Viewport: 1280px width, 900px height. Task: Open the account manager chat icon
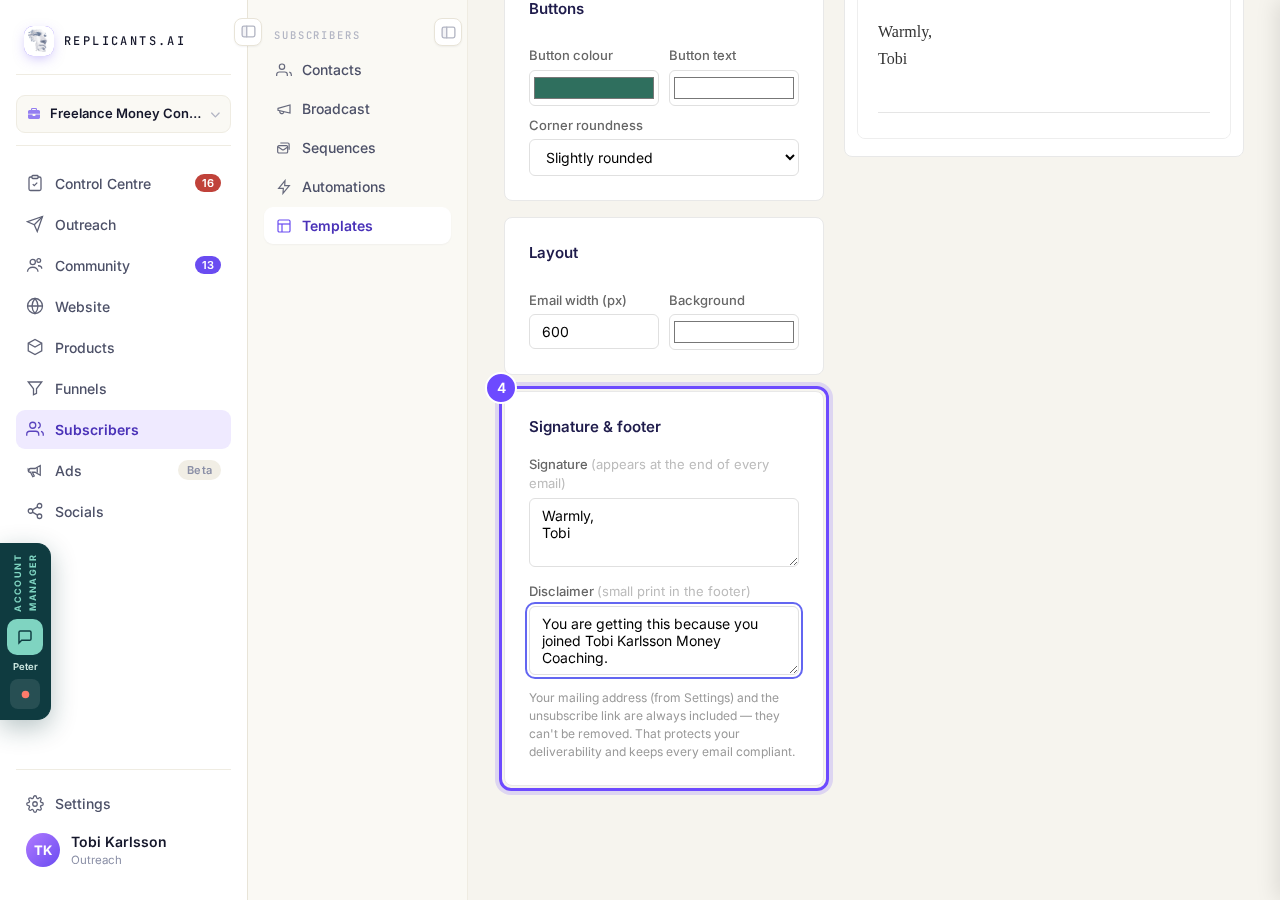click(x=25, y=637)
